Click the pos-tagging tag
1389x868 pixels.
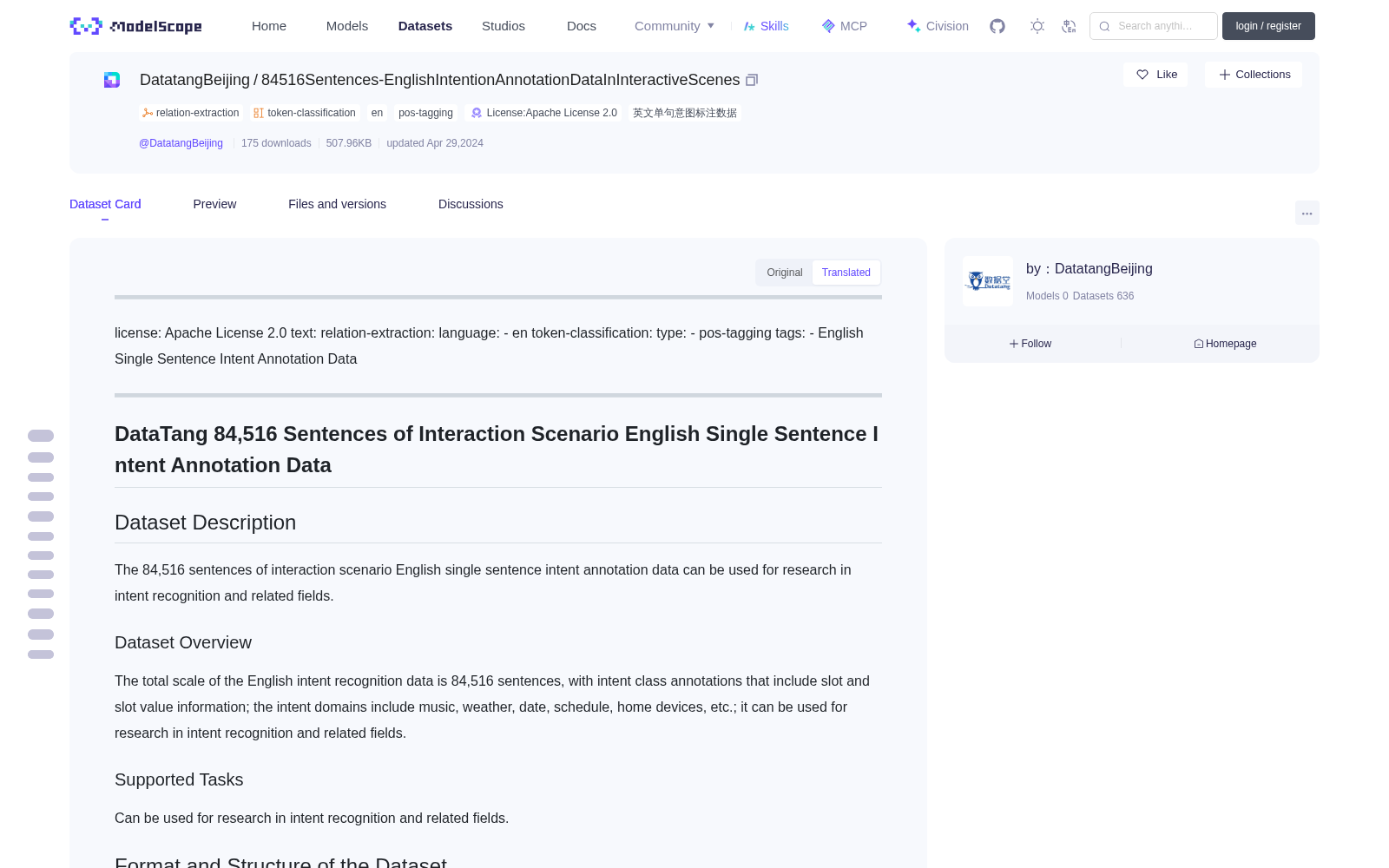coord(425,113)
